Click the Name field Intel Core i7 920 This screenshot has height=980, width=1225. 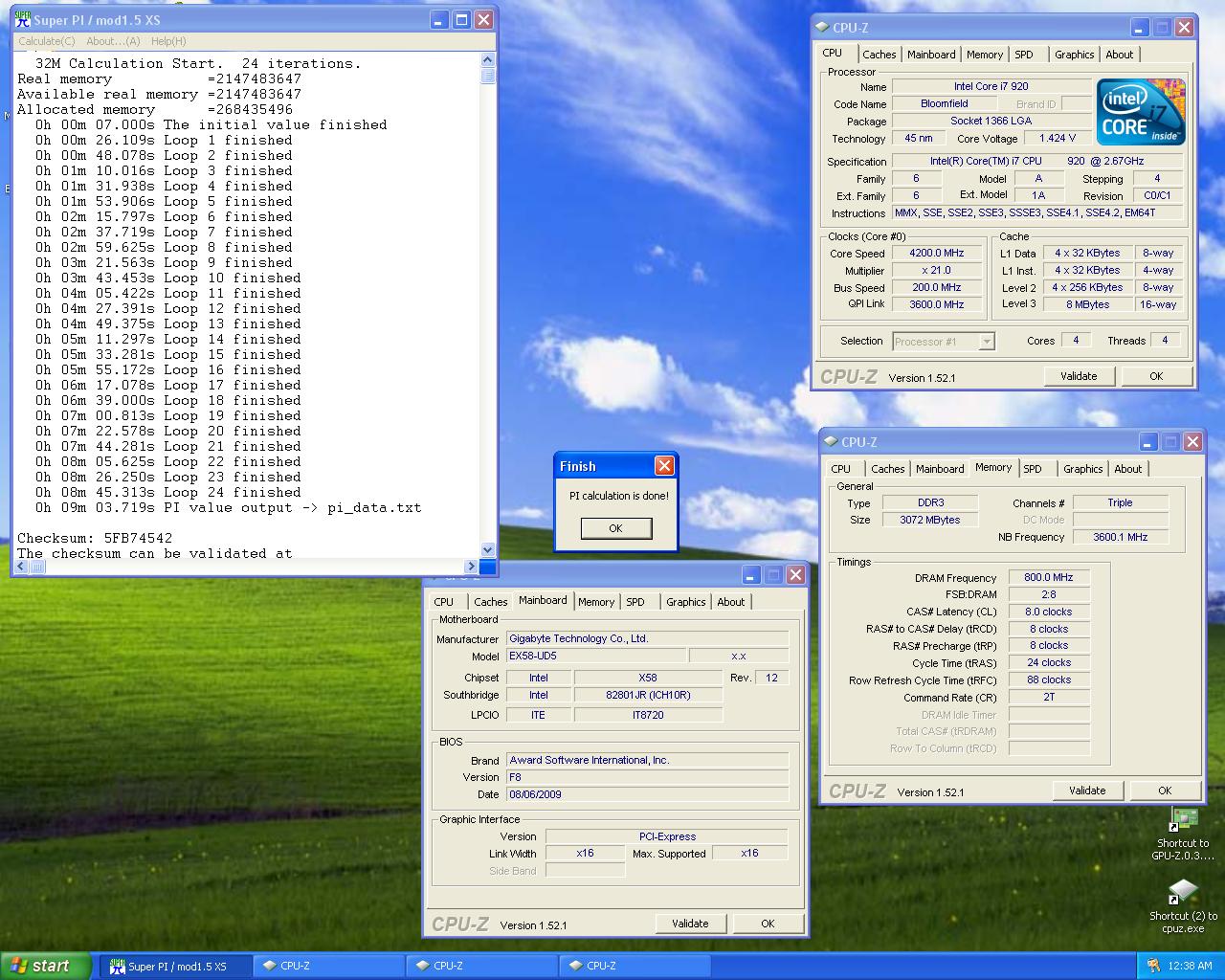991,86
